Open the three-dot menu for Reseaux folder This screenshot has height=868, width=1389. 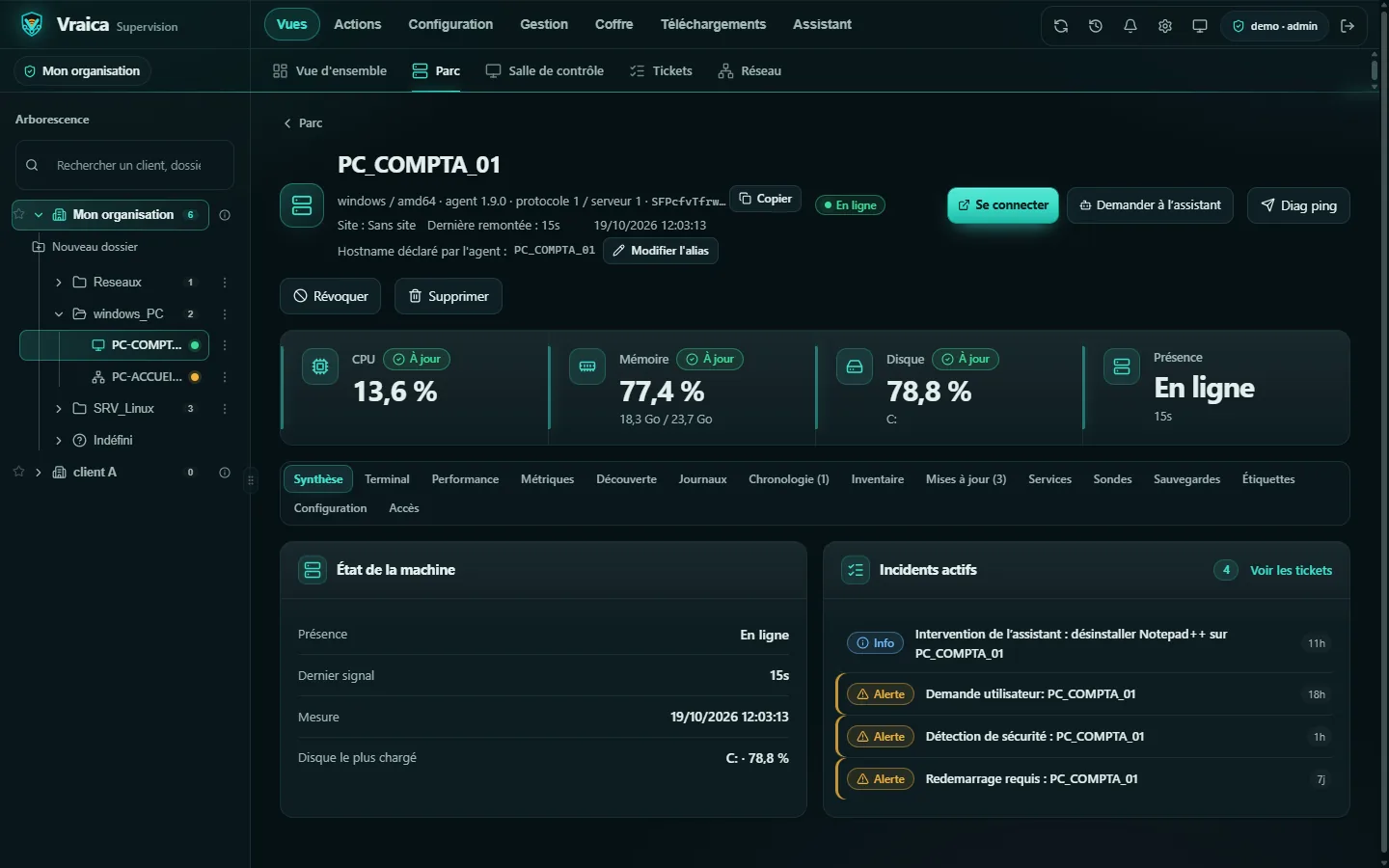point(225,283)
